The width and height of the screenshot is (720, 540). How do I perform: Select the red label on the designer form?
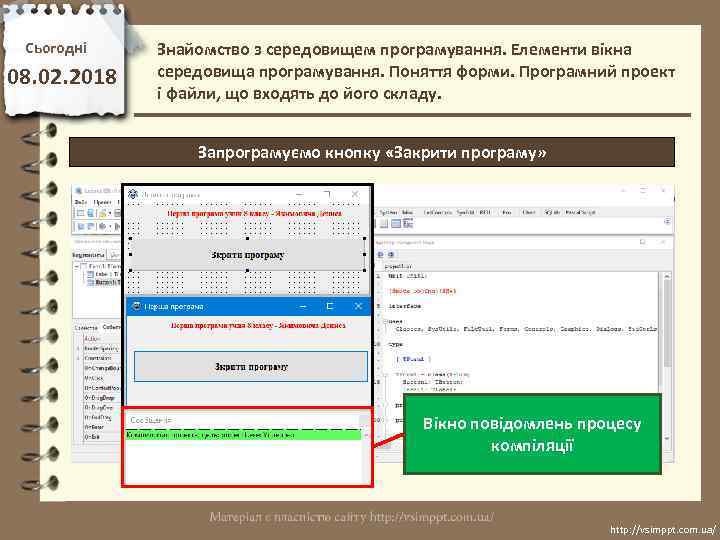click(254, 214)
